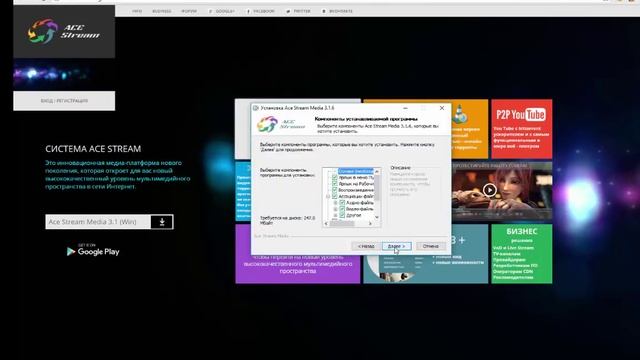Expand the 'Аудио-файлы' tree node
640x360 pixels.
[x=336, y=202]
